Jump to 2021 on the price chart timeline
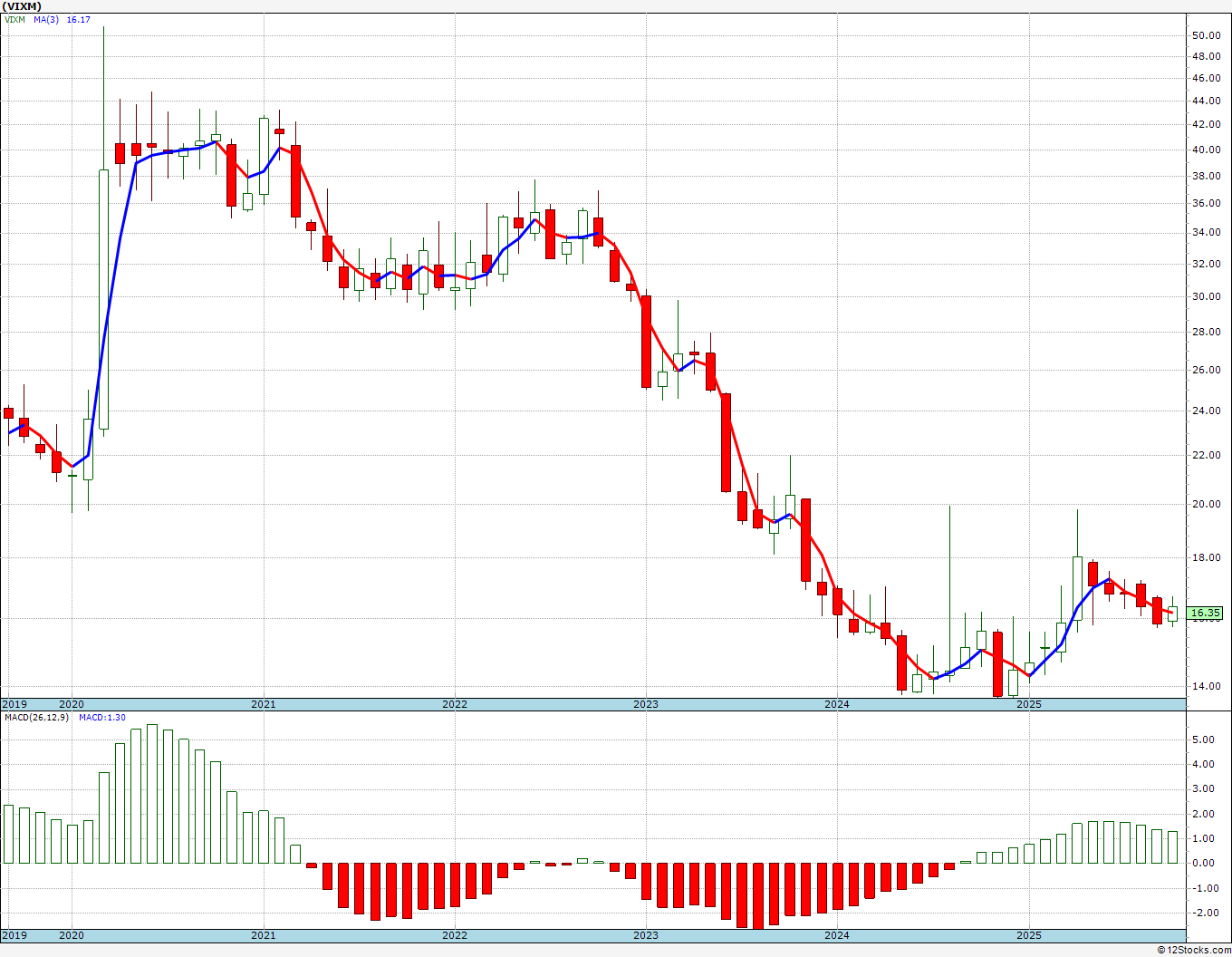 263,704
